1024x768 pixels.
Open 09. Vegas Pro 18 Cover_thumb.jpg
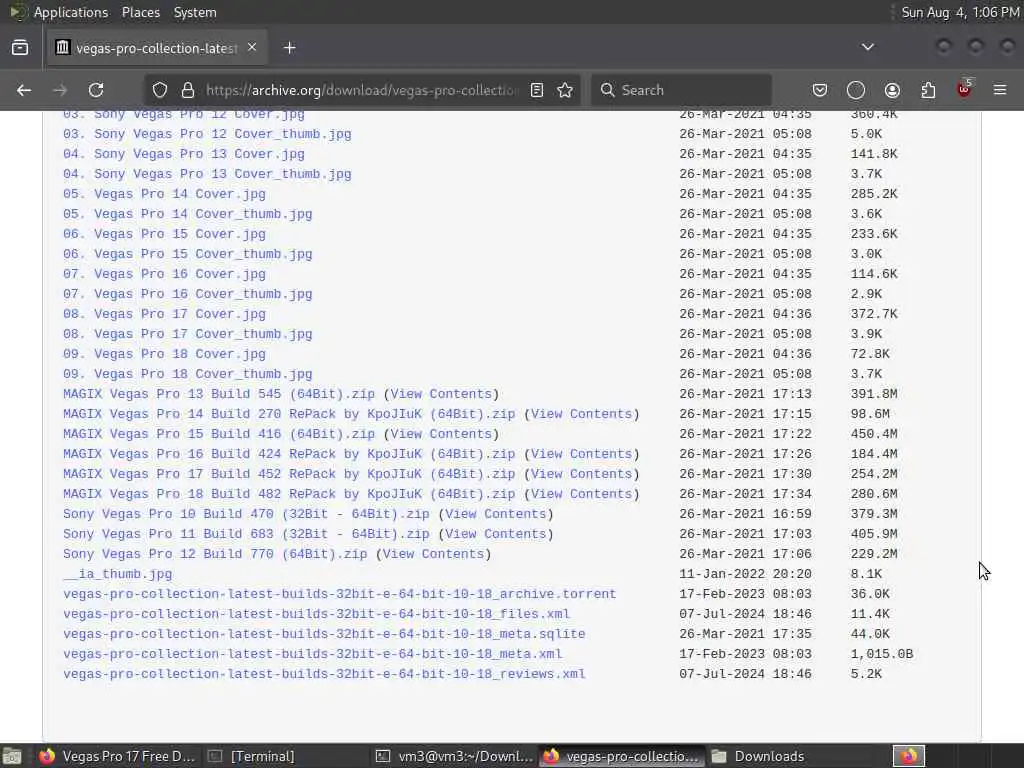[187, 374]
